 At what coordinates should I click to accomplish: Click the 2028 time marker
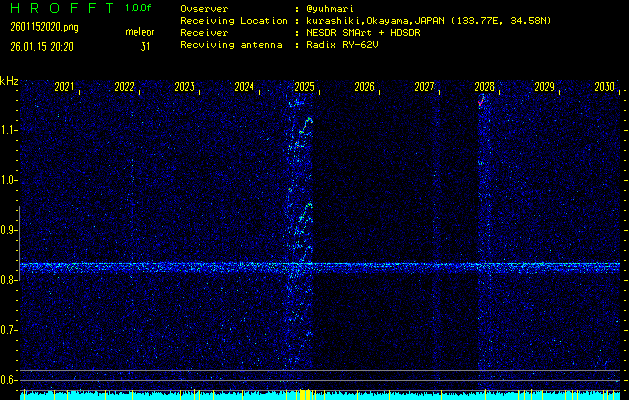pyautogui.click(x=484, y=87)
